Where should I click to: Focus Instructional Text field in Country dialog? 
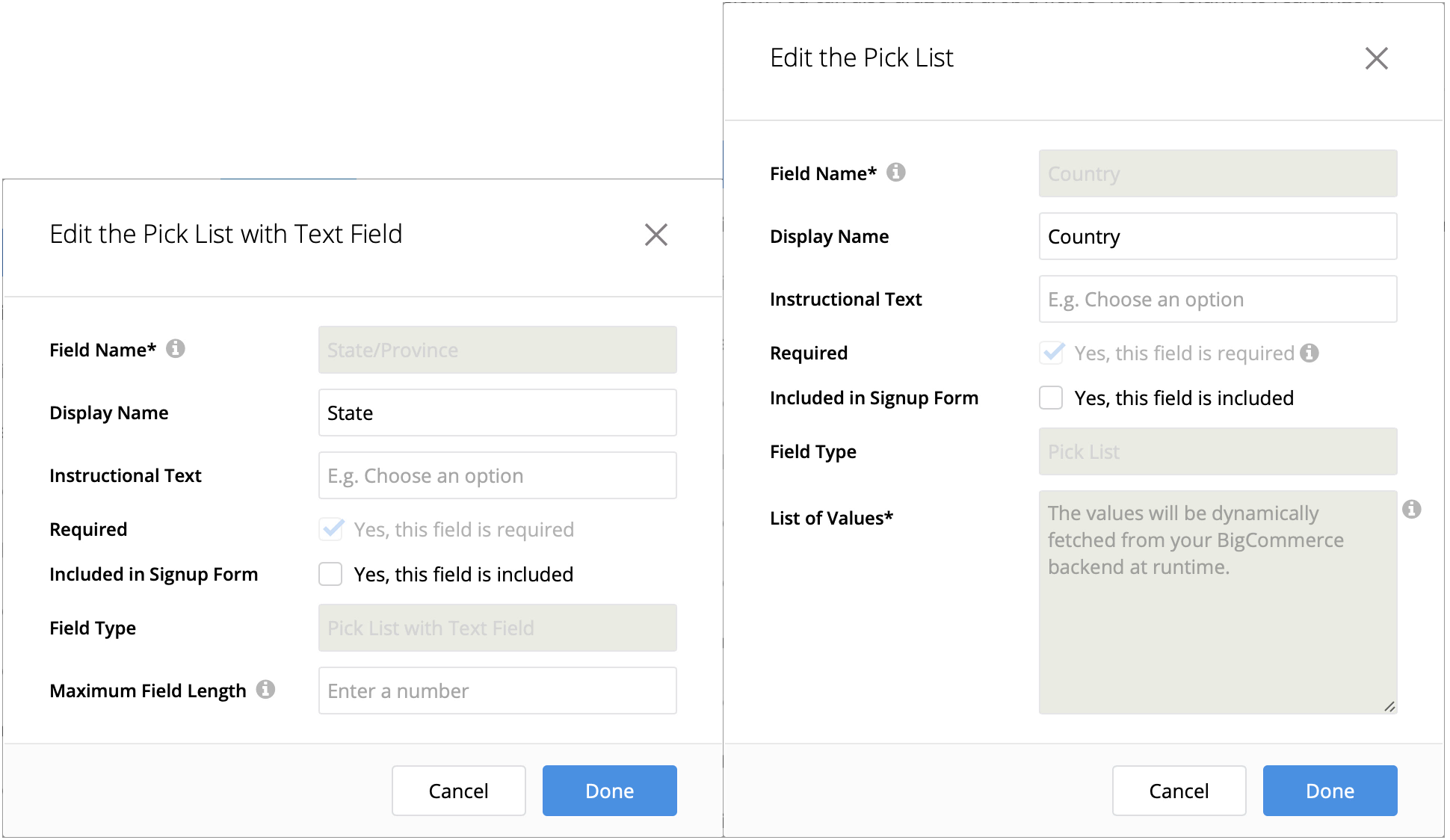pos(1218,299)
